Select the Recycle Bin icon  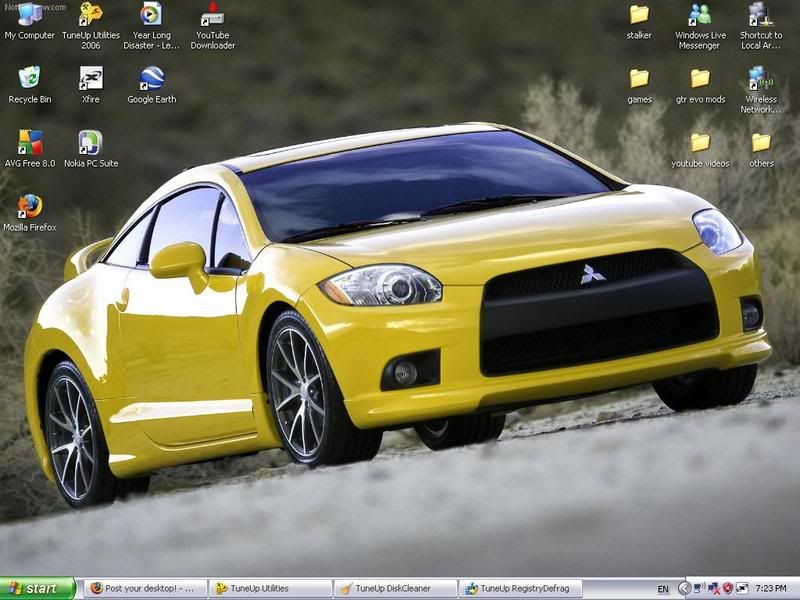pyautogui.click(x=30, y=78)
